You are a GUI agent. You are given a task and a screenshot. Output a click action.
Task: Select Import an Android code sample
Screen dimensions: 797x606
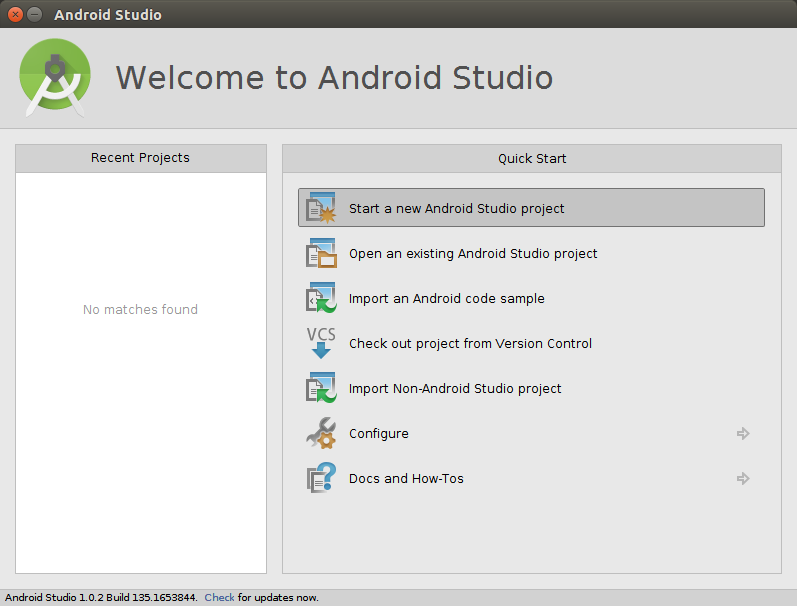coord(446,298)
